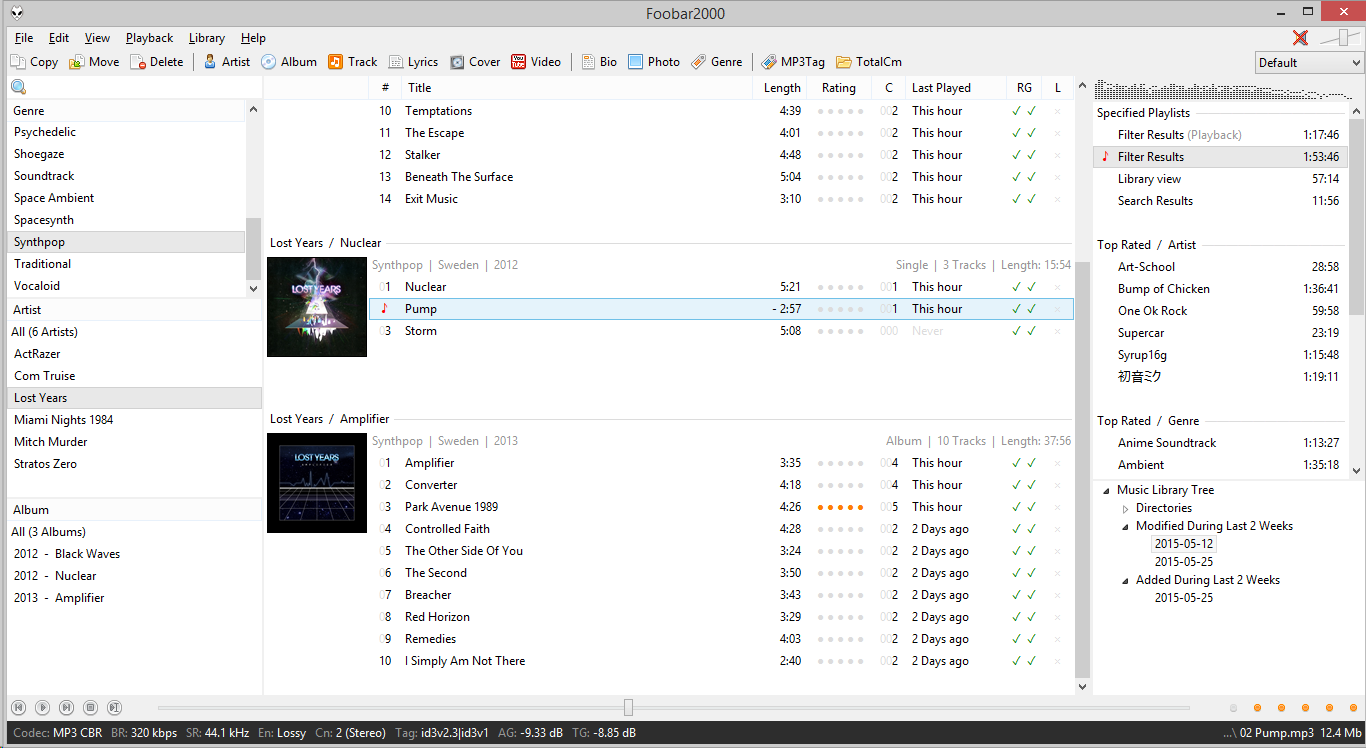Toggle the first grey dot in bottom-right row
This screenshot has height=748, width=1366.
tap(1233, 708)
